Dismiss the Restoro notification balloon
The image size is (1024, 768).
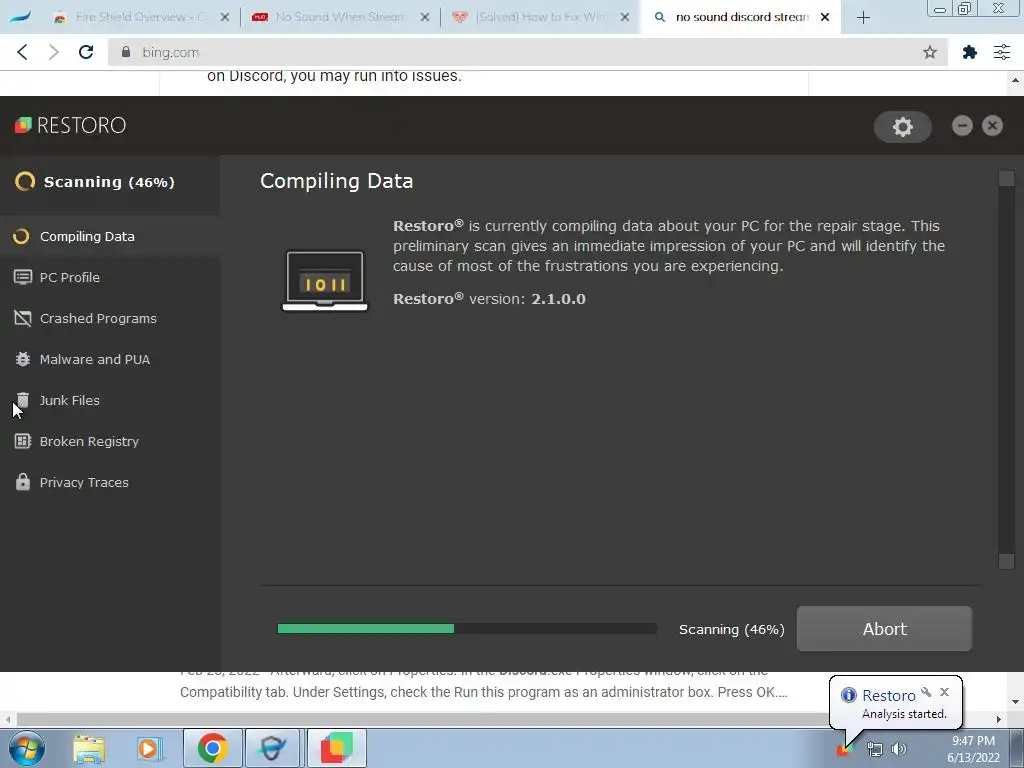tap(944, 692)
